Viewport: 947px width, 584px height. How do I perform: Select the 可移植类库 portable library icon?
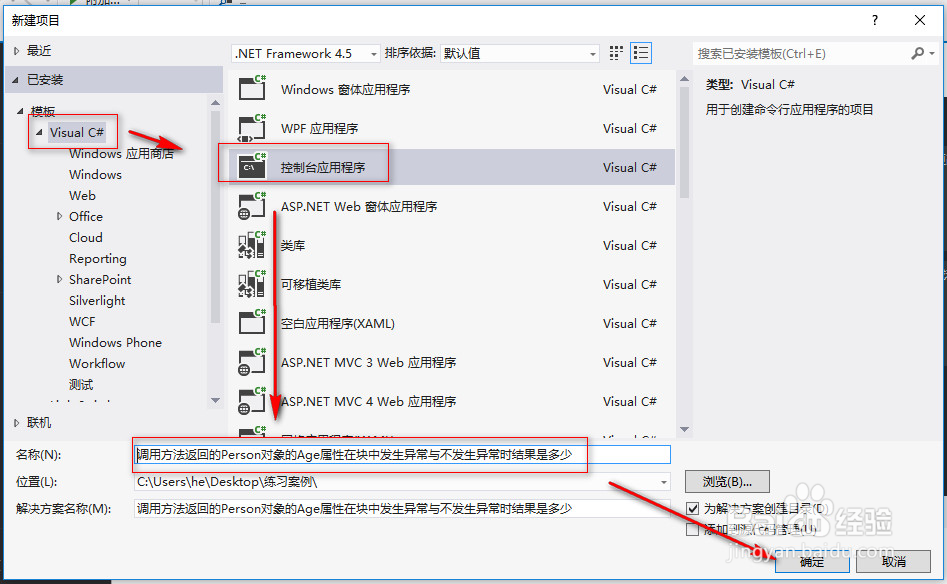click(x=252, y=284)
